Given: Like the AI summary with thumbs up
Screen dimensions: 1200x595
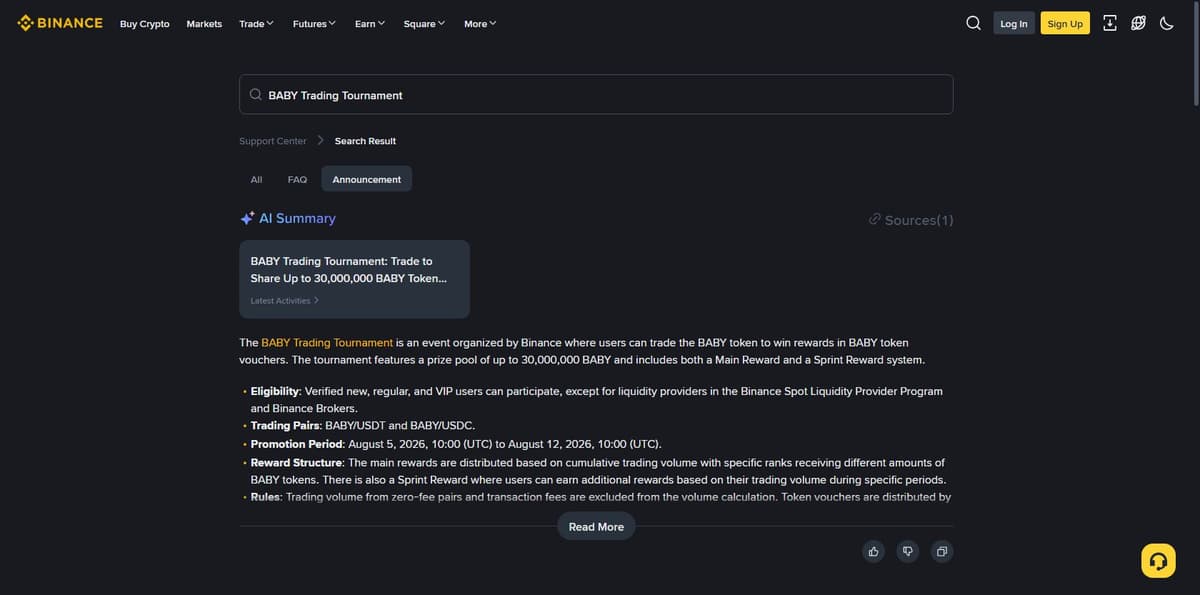Looking at the screenshot, I should click(x=874, y=551).
